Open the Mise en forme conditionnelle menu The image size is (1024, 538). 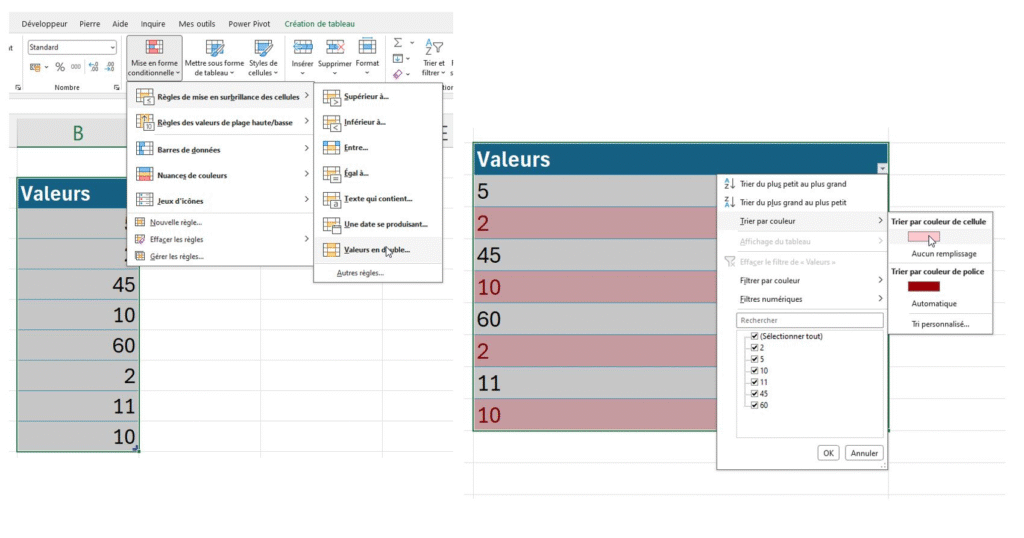[x=154, y=57]
